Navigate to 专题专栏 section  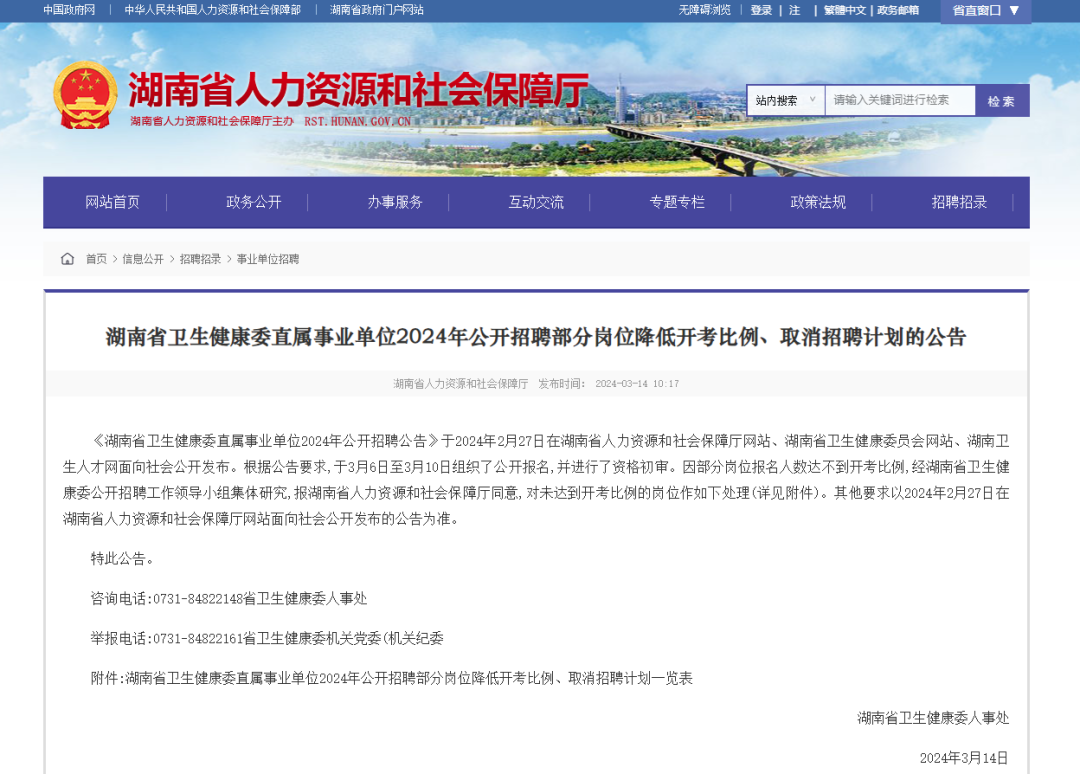coord(677,202)
